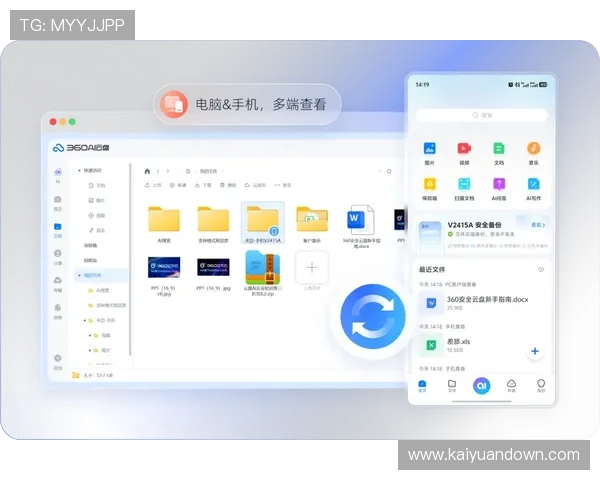Image resolution: width=600 pixels, height=480 pixels.
Task: Tap the center AI button in phone tab bar
Action: [x=482, y=386]
